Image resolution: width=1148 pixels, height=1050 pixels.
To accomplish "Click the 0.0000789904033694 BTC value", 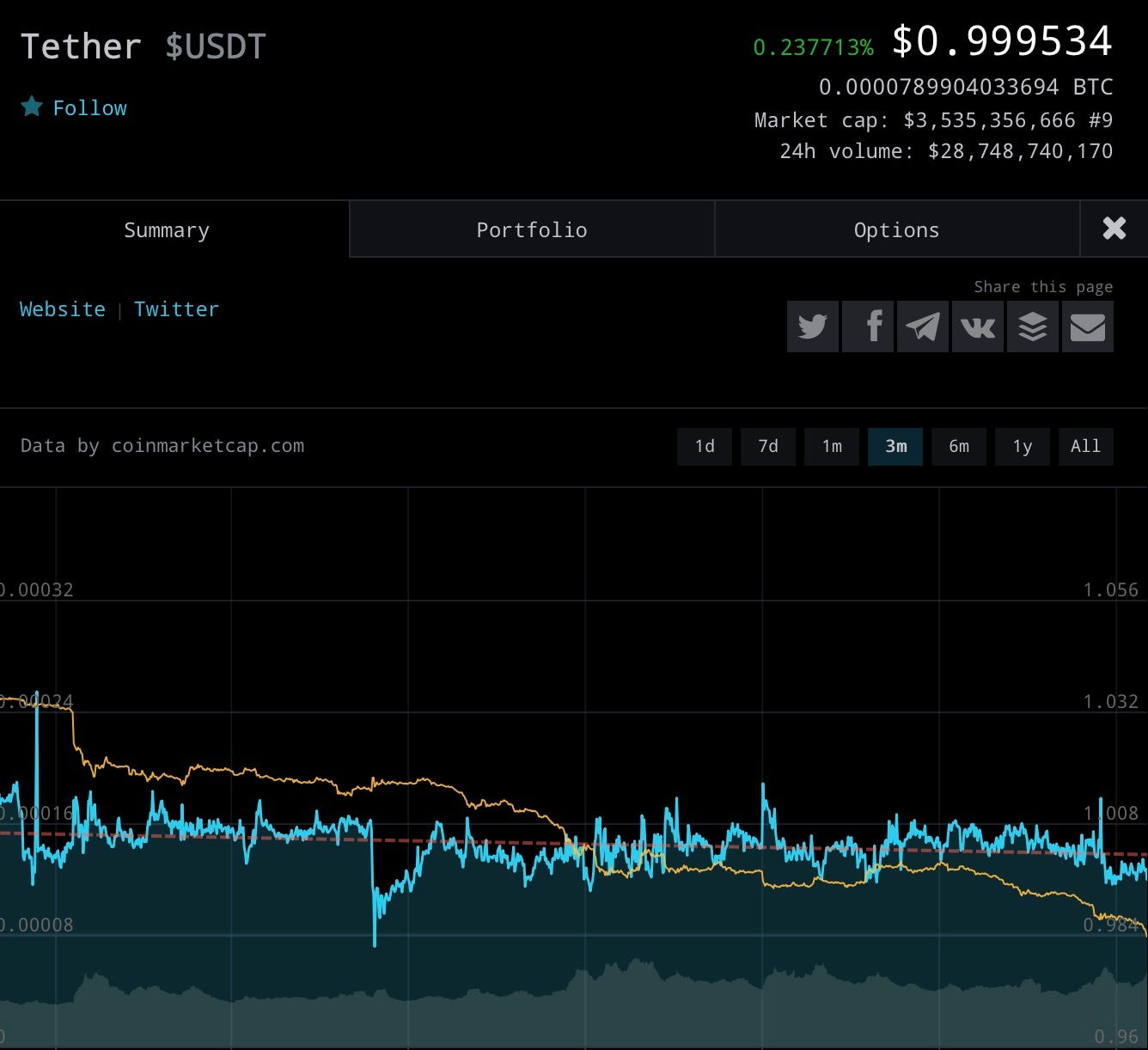I will pyautogui.click(x=966, y=87).
